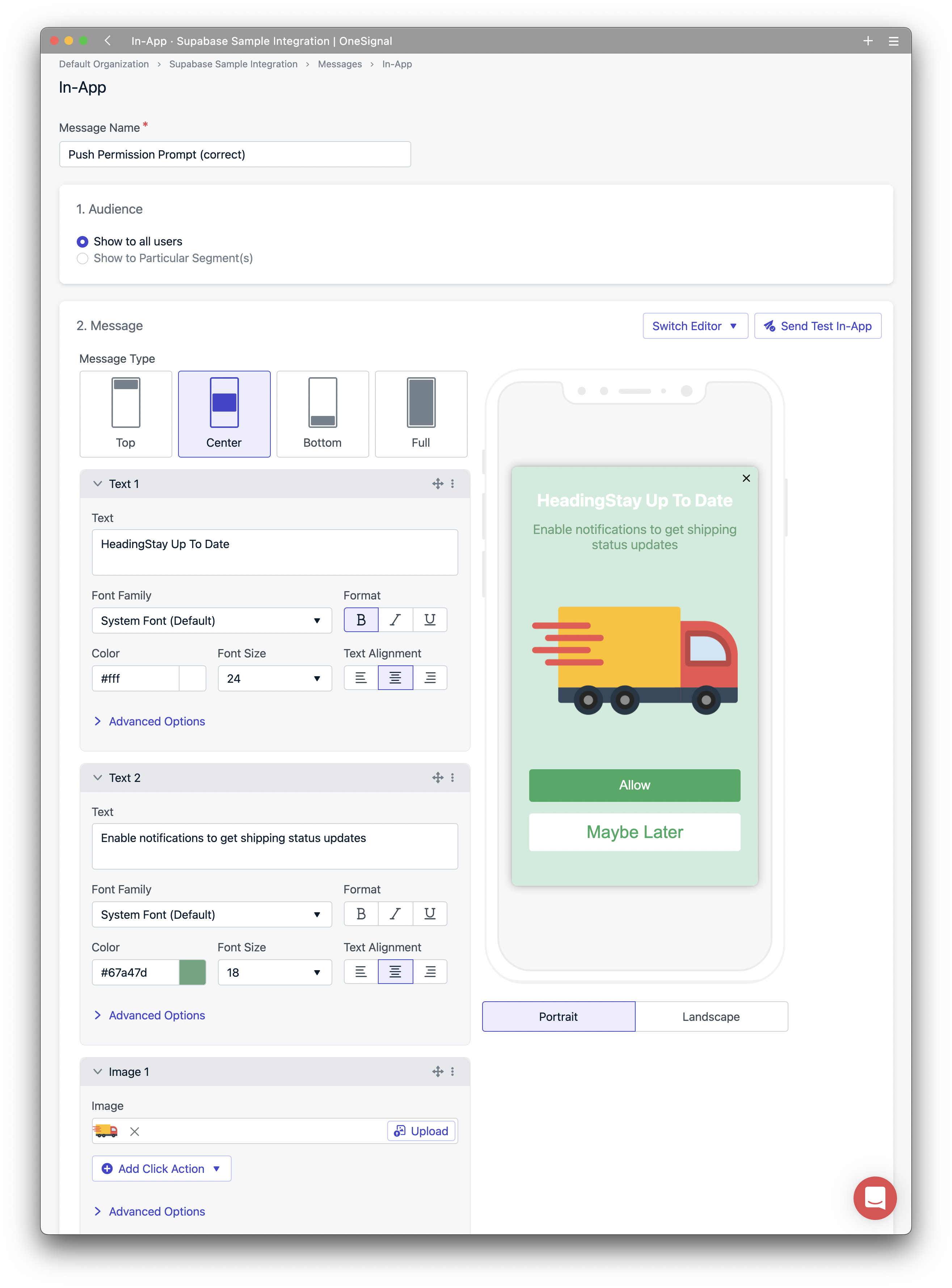Click Send Test In-App button
The height and width of the screenshot is (1288, 952).
(817, 326)
